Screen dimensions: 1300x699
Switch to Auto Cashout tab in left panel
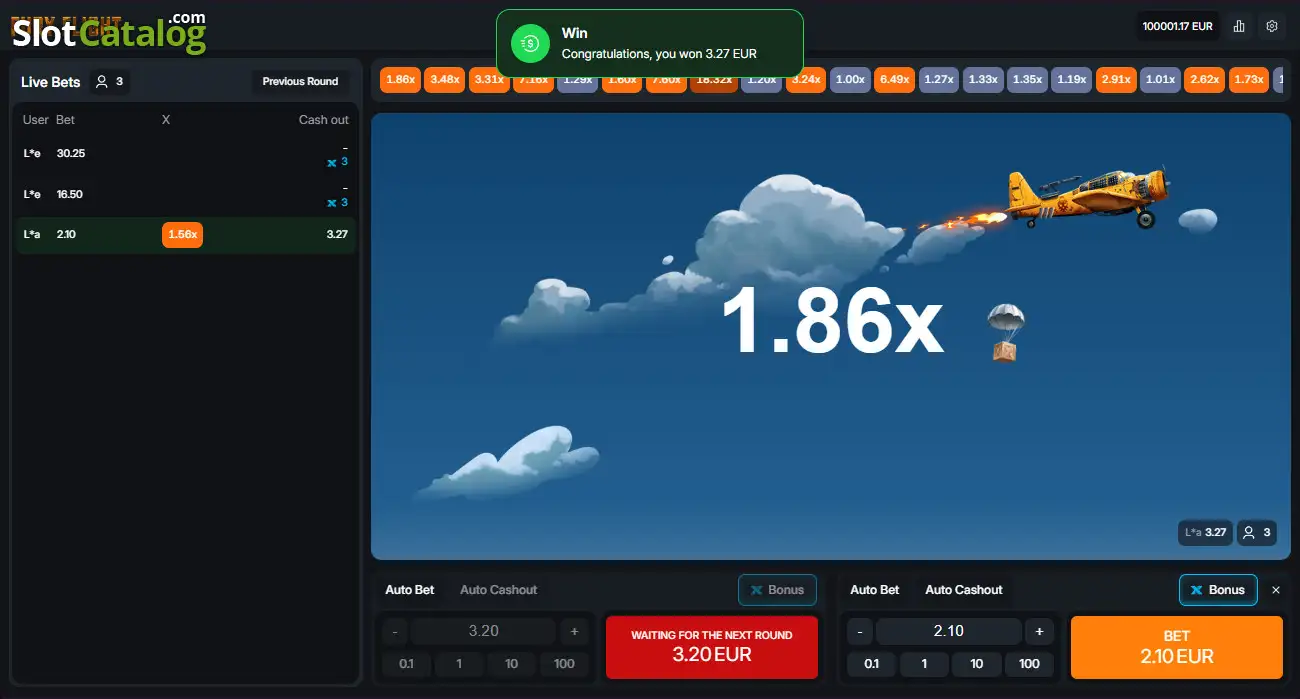pyautogui.click(x=499, y=590)
